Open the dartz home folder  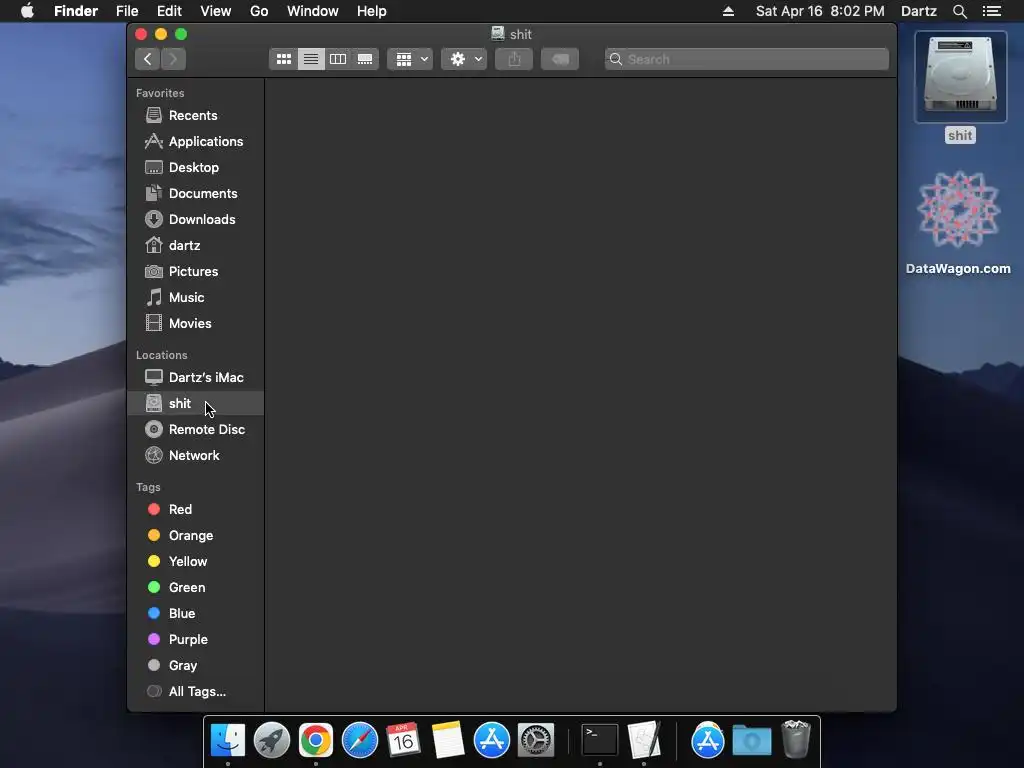tap(196, 246)
